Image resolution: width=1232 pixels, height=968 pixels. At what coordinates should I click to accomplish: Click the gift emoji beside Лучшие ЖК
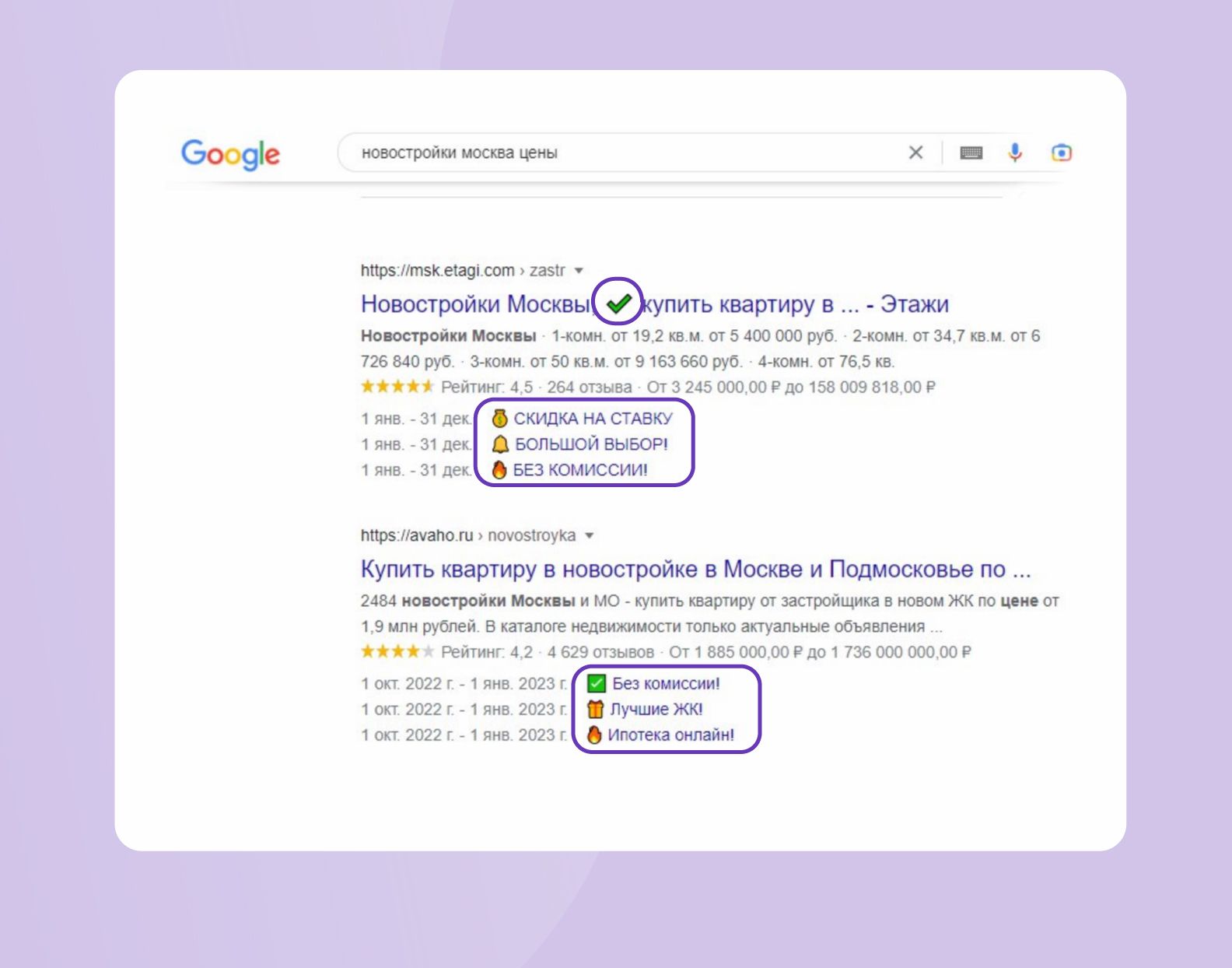click(x=595, y=710)
